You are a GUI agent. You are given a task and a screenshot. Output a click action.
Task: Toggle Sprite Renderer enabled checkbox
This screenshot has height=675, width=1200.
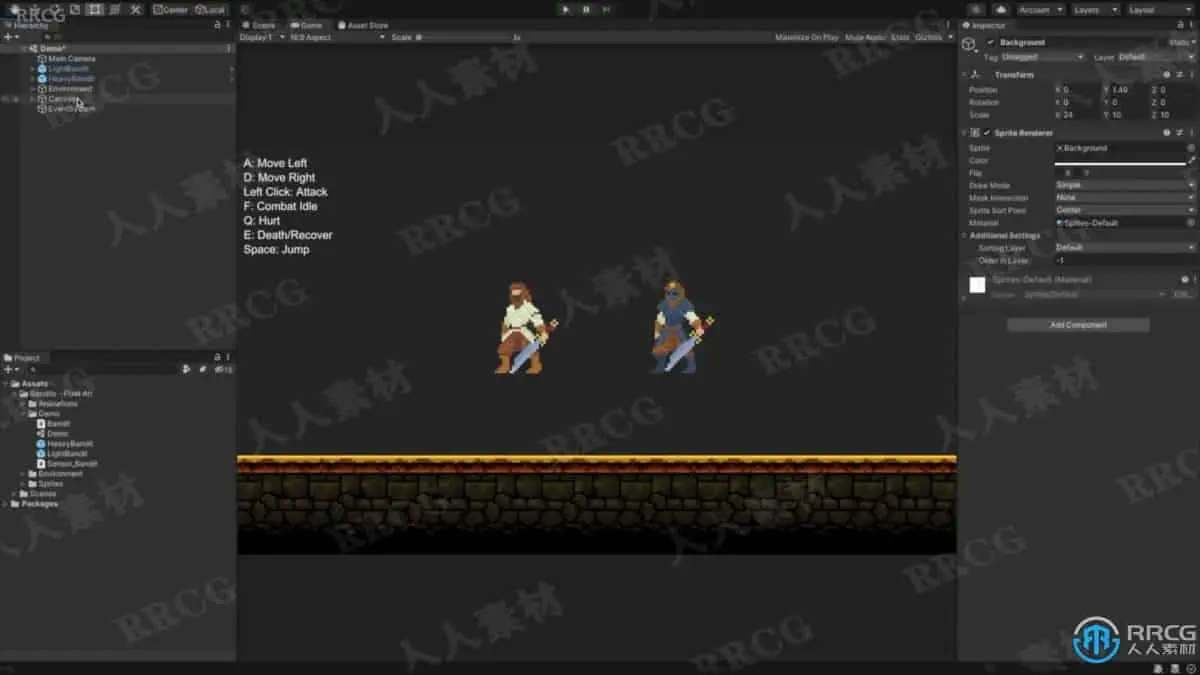click(x=987, y=133)
